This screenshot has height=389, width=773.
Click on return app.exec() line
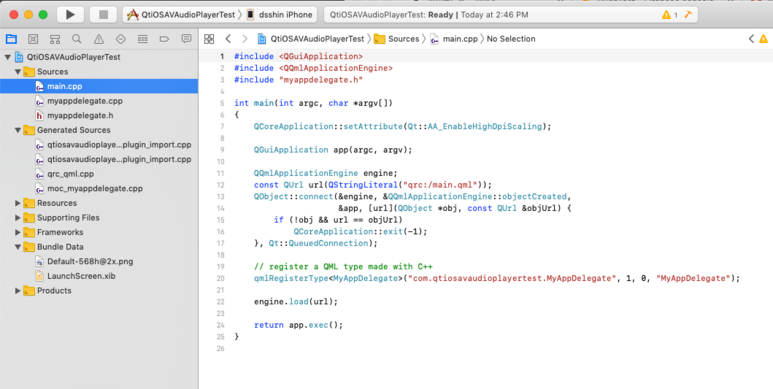tap(298, 325)
